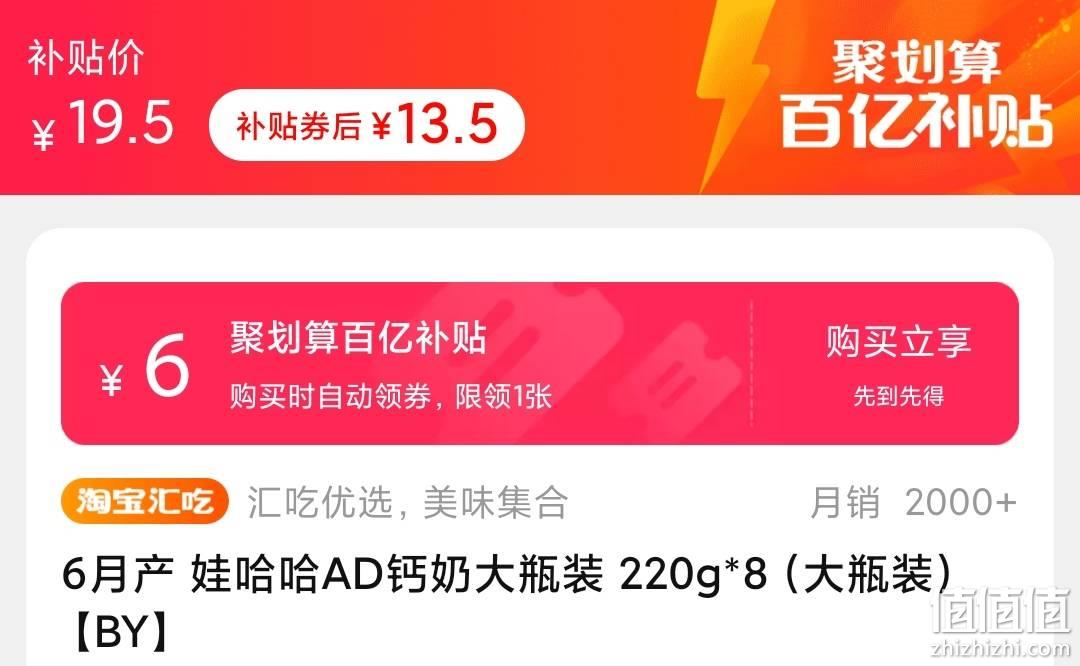Tap the 值值值 watermark logo

pos(1000,612)
